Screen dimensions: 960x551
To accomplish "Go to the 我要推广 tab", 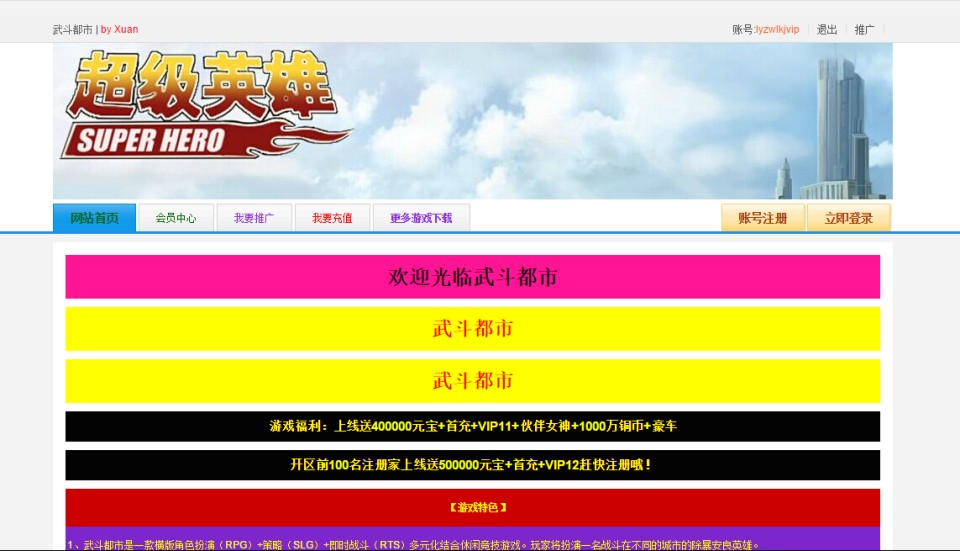I will 254,218.
